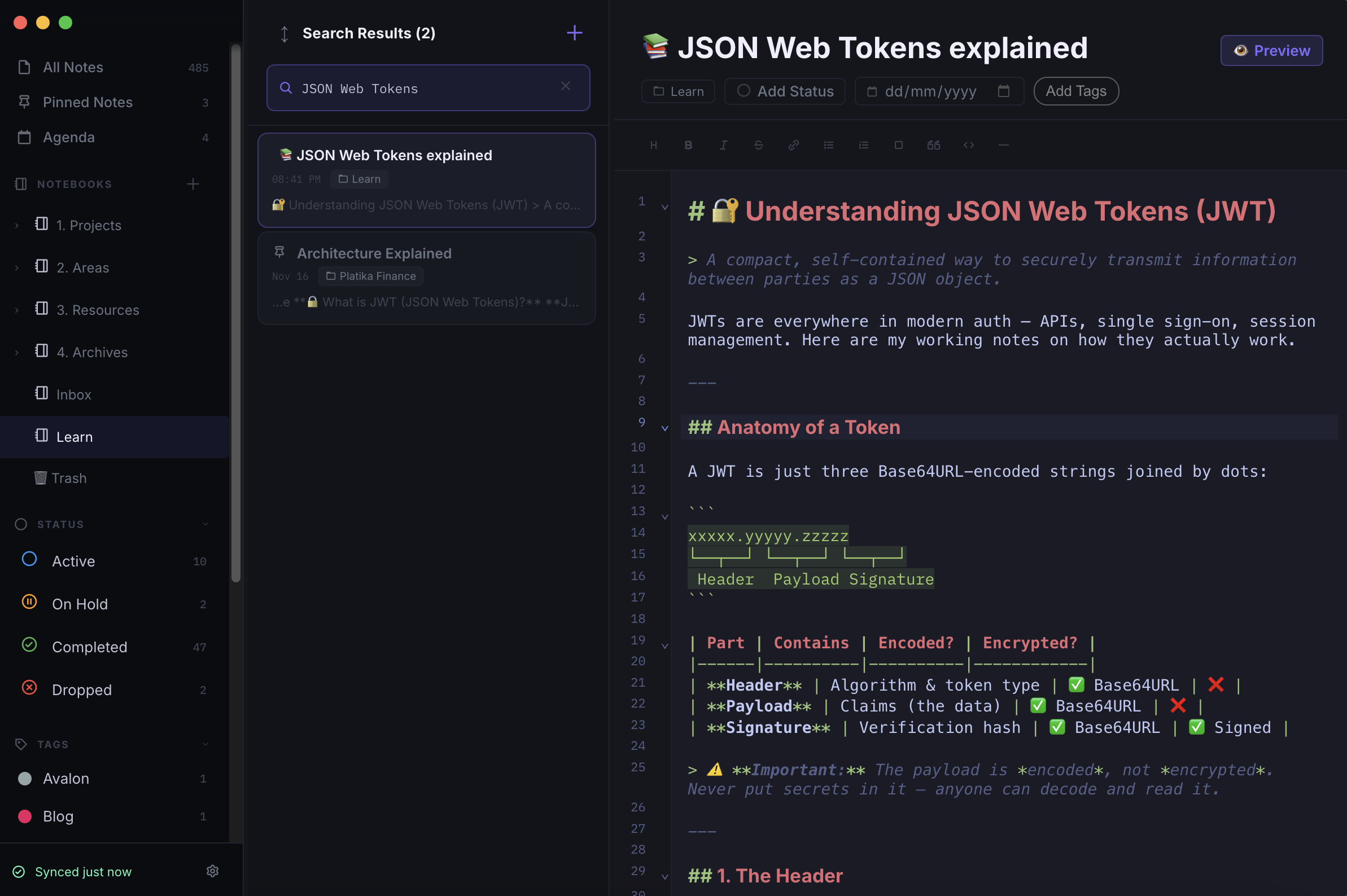
Task: Open settings gear in sidebar footer
Action: (x=212, y=871)
